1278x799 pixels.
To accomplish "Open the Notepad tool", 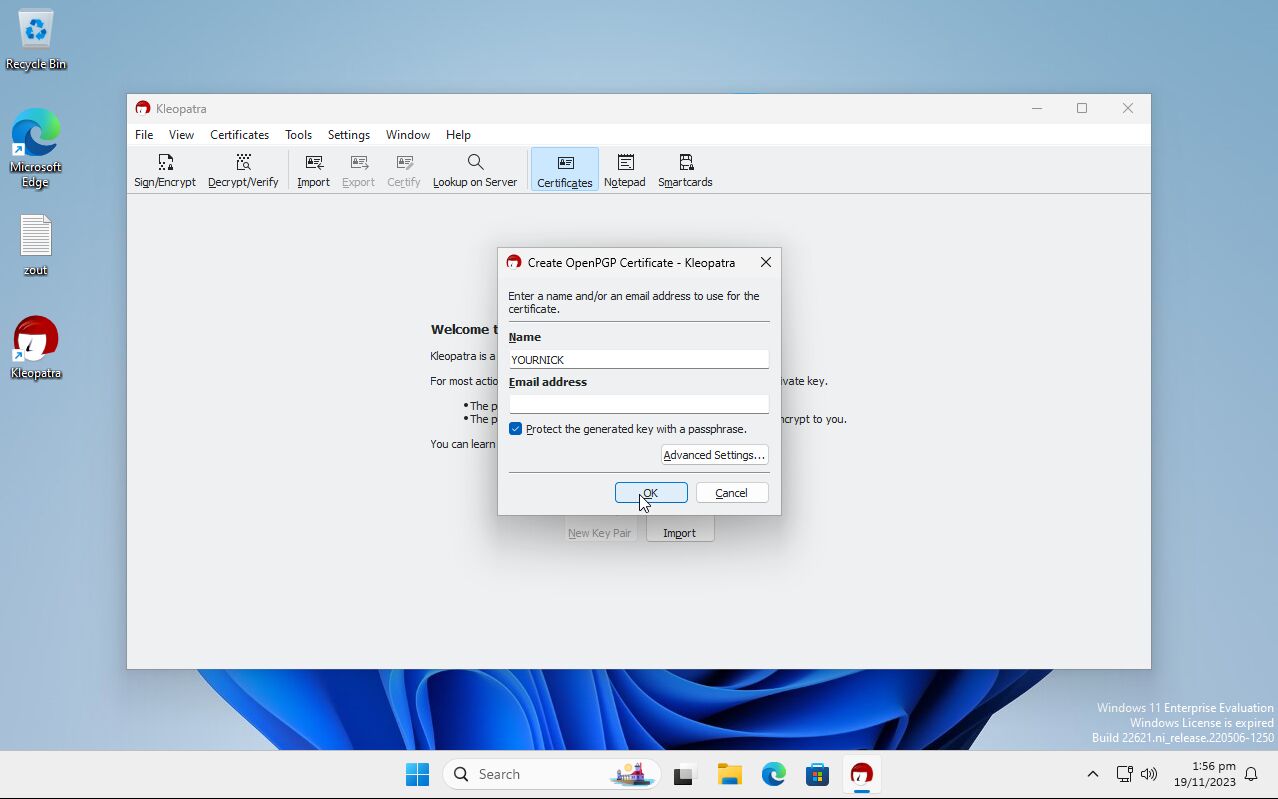I will tap(625, 170).
